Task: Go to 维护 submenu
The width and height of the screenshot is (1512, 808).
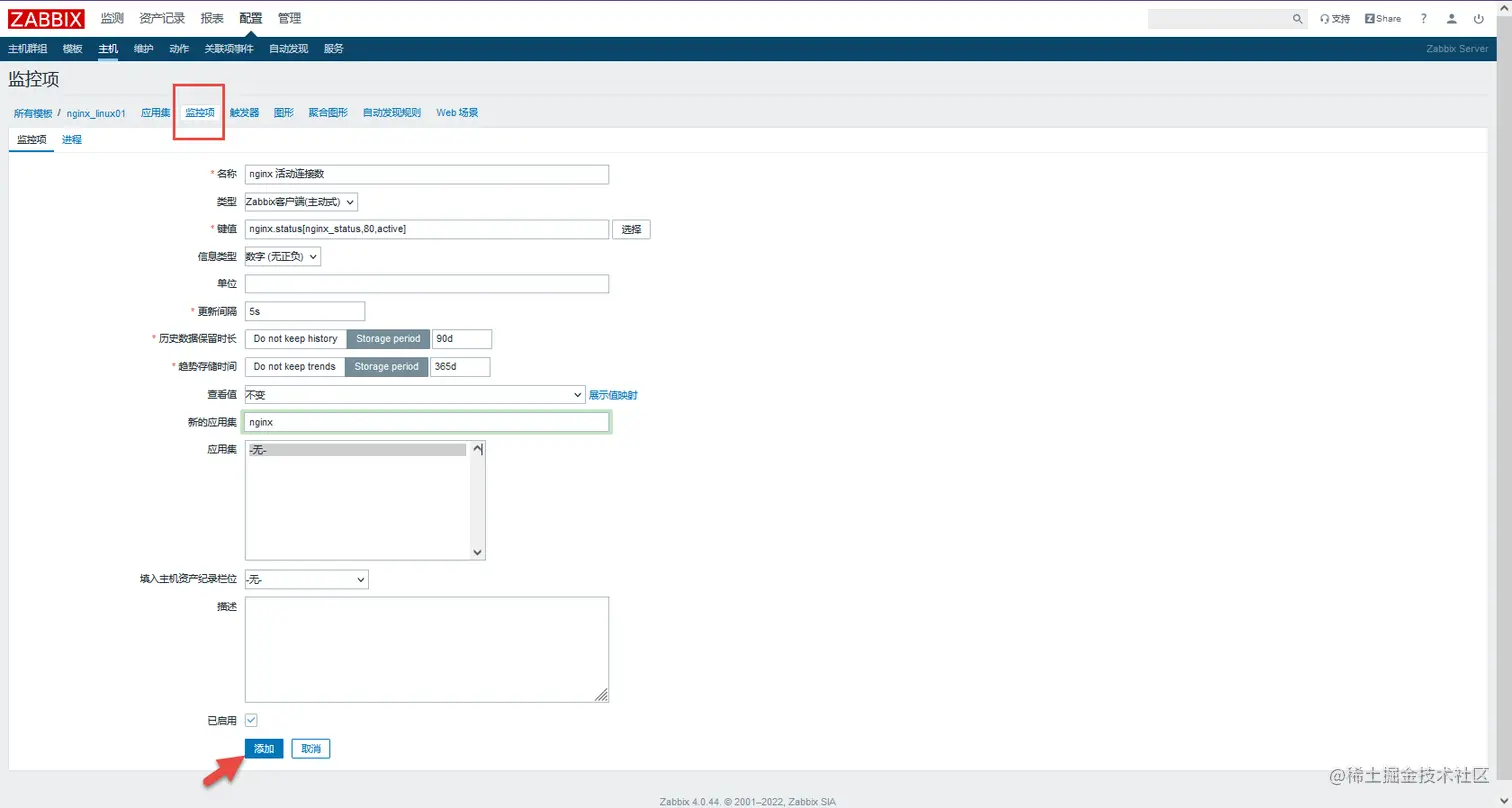Action: click(143, 49)
